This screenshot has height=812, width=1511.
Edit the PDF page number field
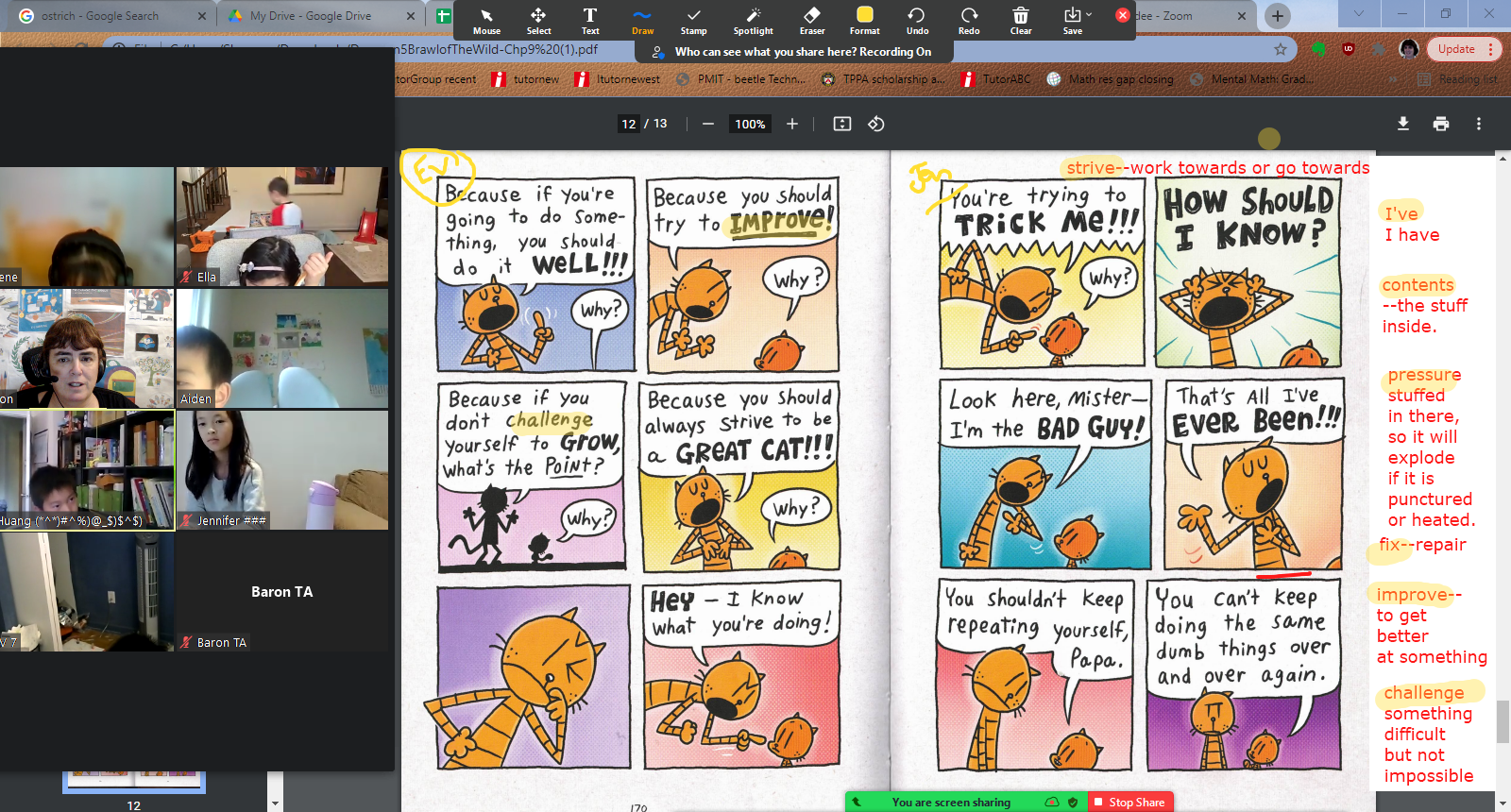[629, 124]
